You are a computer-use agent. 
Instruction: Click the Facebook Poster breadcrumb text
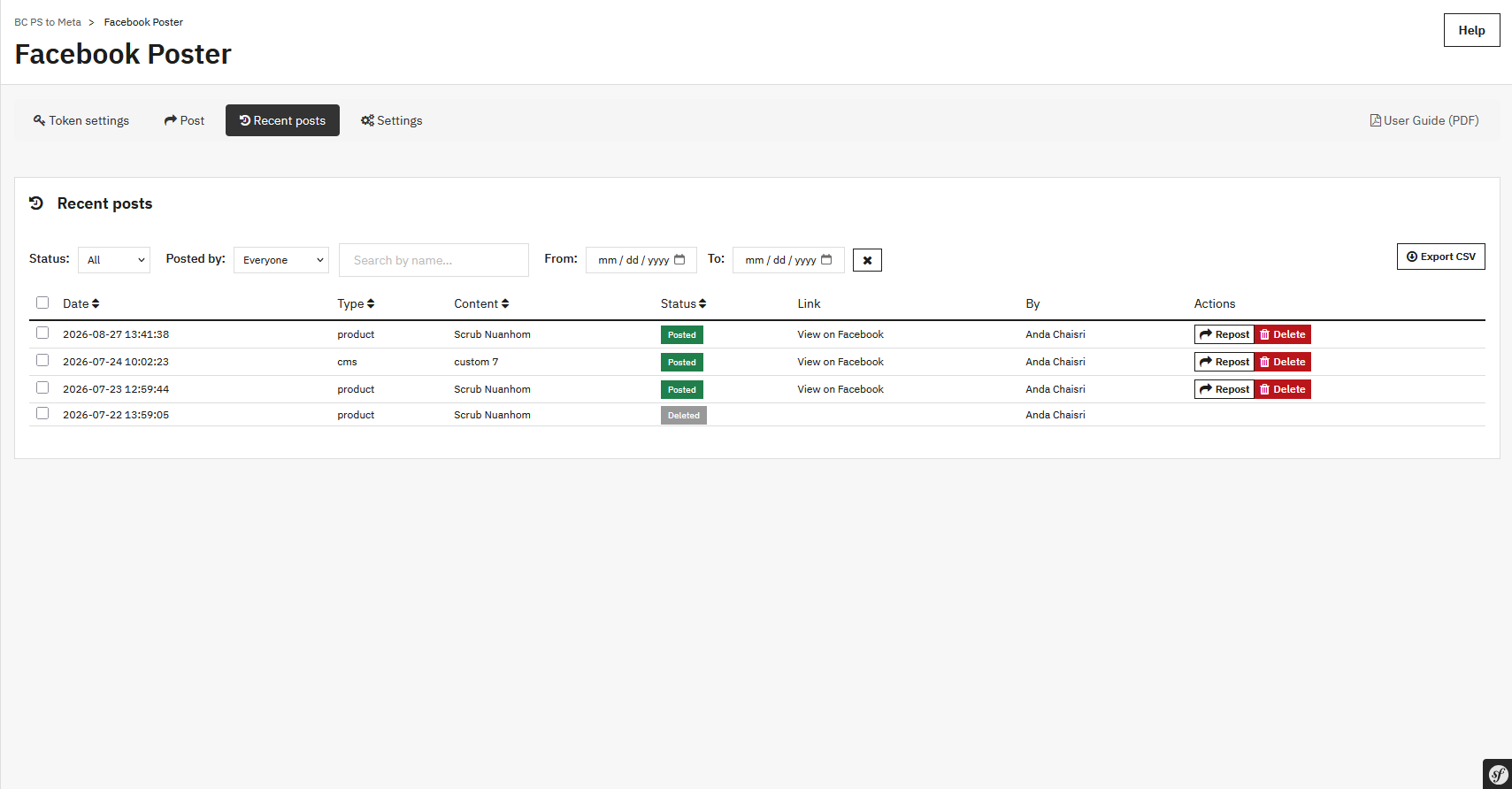(x=143, y=22)
